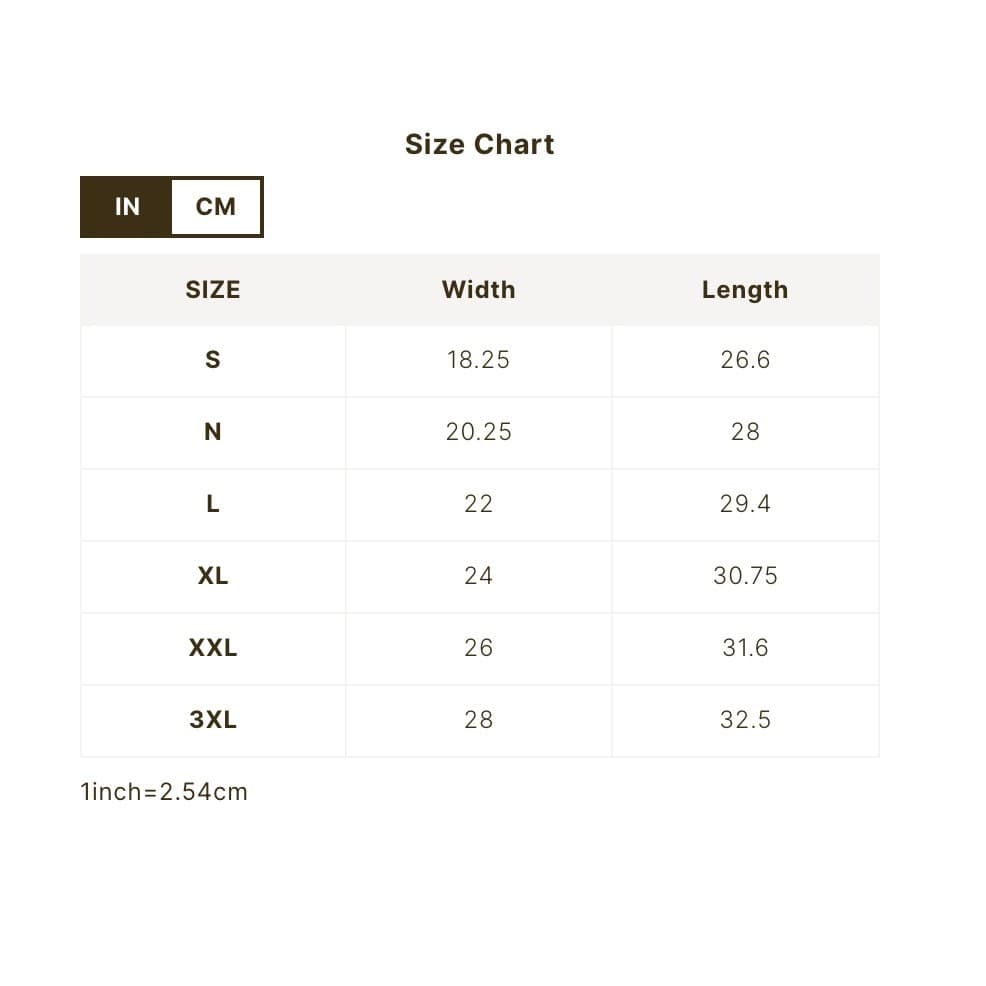Select the L size row label
Screen dimensions: 986x986
pyautogui.click(x=213, y=504)
